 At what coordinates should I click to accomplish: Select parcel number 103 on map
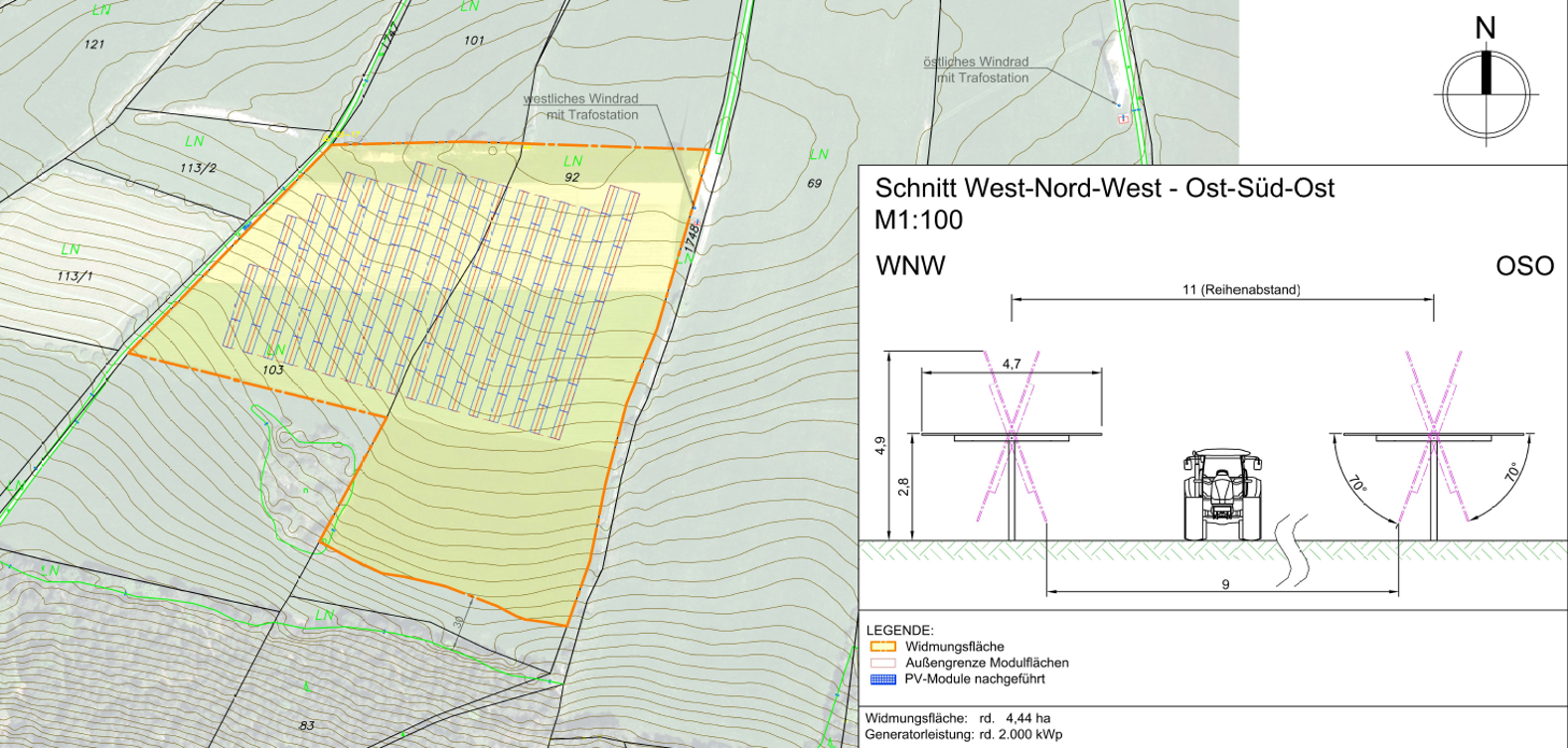click(x=273, y=370)
